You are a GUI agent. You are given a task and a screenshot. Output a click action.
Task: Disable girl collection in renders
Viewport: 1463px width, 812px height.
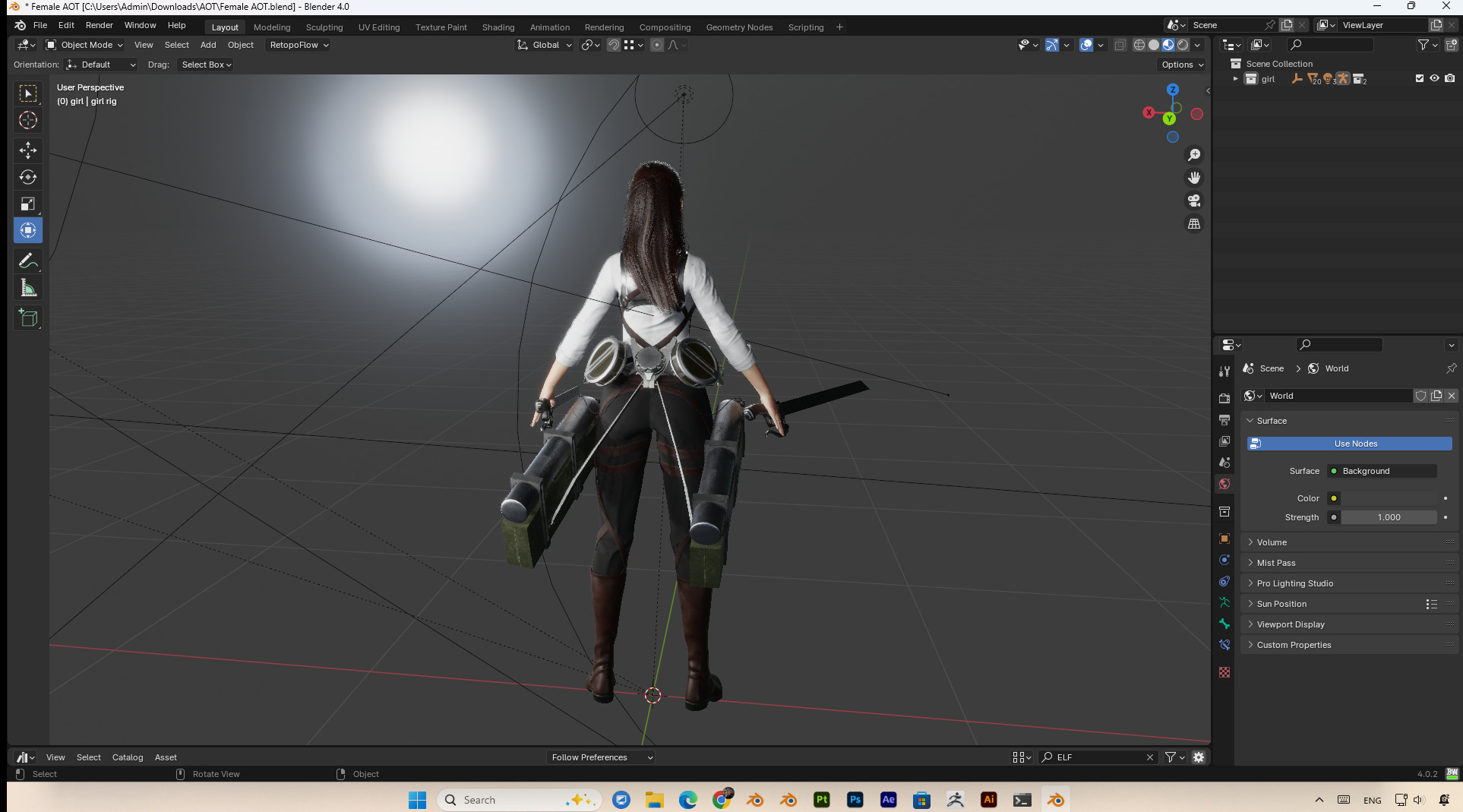[1450, 78]
